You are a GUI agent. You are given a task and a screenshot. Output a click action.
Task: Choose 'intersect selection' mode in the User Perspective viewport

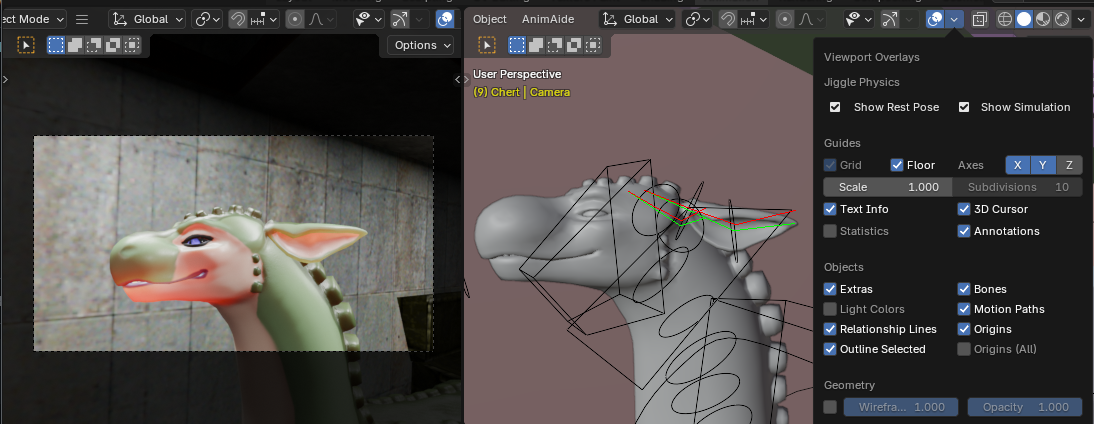tap(592, 45)
